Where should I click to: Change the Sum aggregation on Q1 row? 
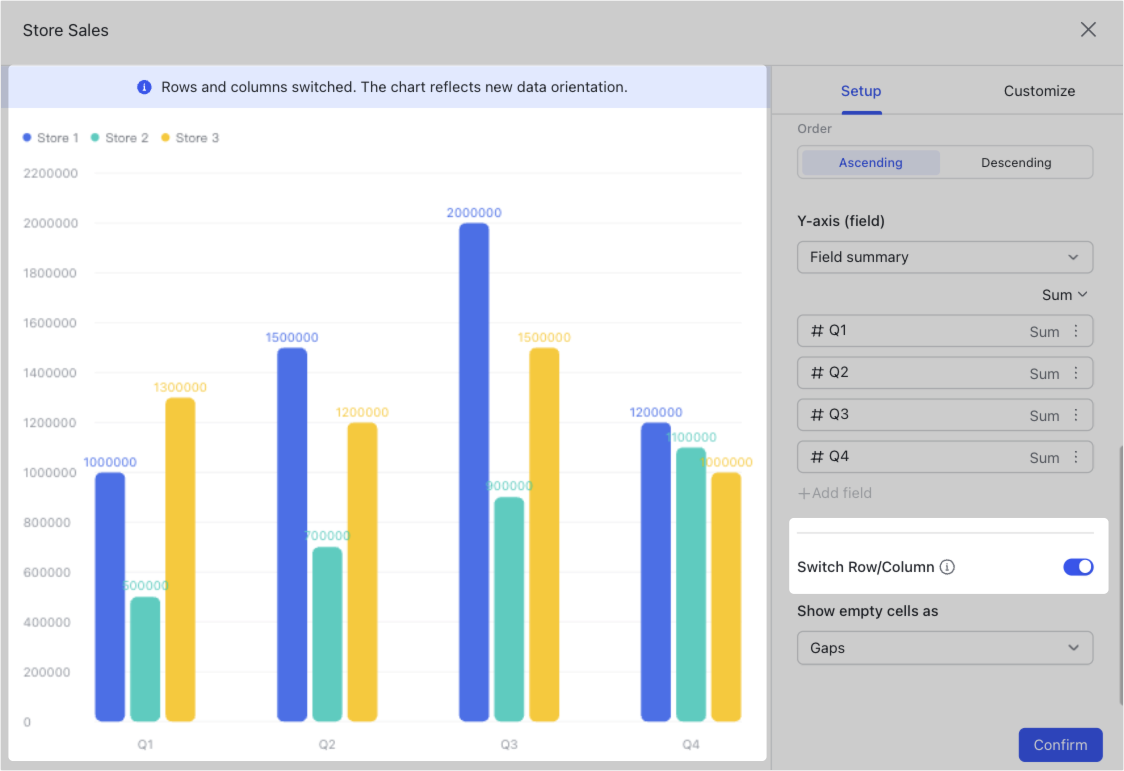coord(1044,331)
